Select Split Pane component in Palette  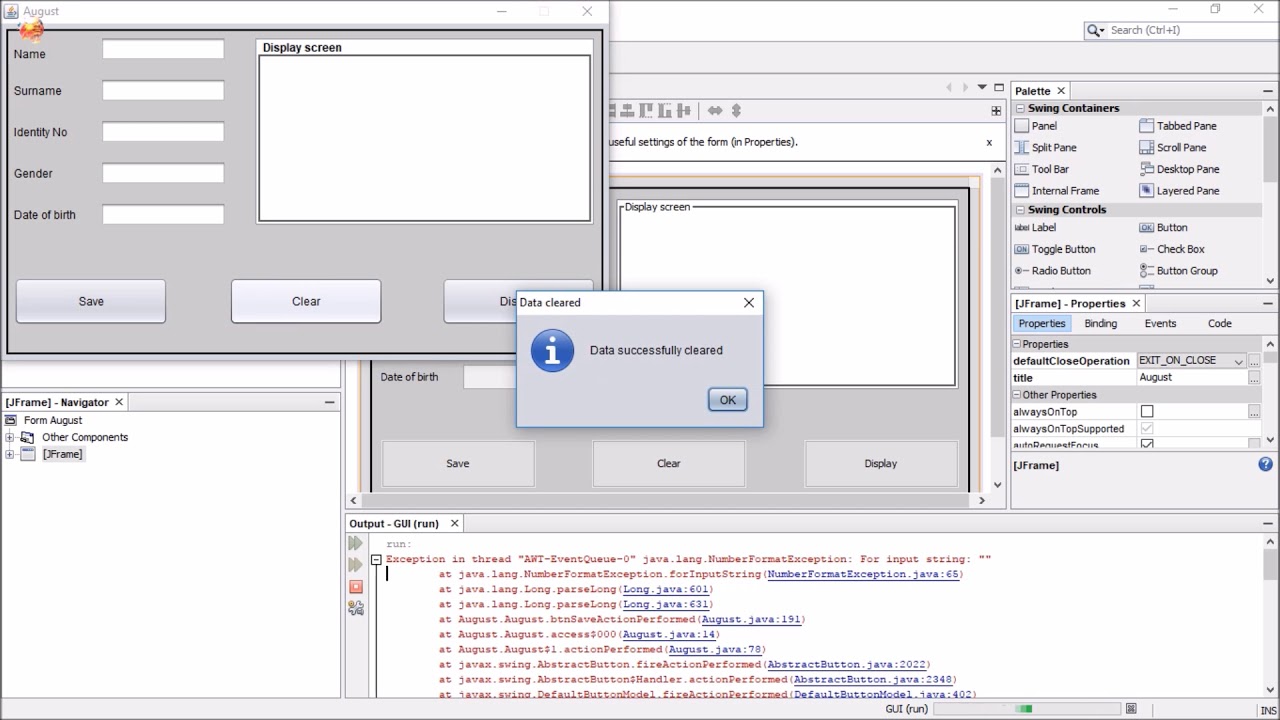[1045, 148]
